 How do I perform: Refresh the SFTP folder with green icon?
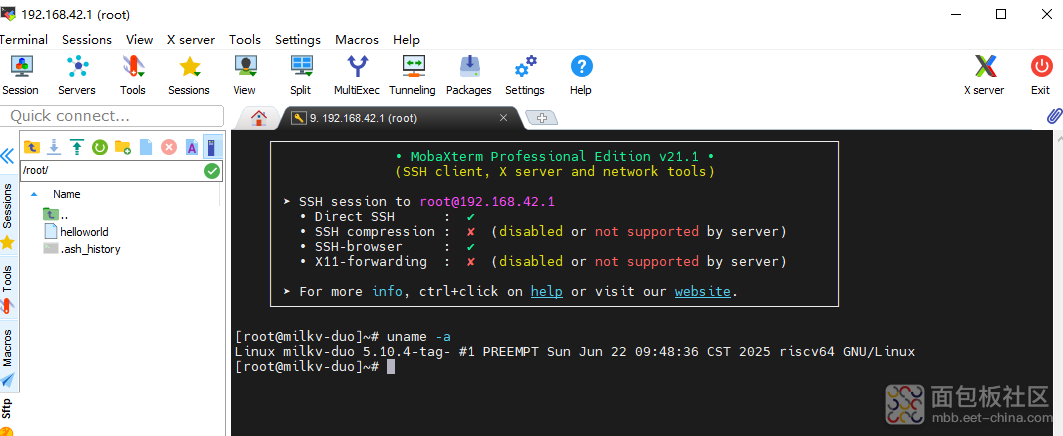[100, 146]
